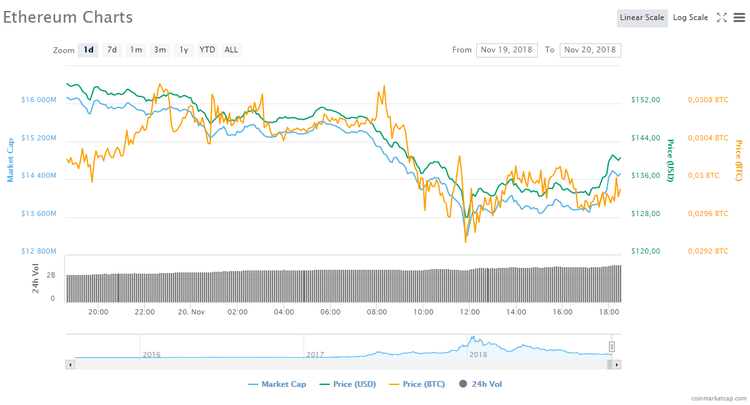Toggle Market Cap series in legend
Screen dimensions: 750x405
(x=277, y=384)
